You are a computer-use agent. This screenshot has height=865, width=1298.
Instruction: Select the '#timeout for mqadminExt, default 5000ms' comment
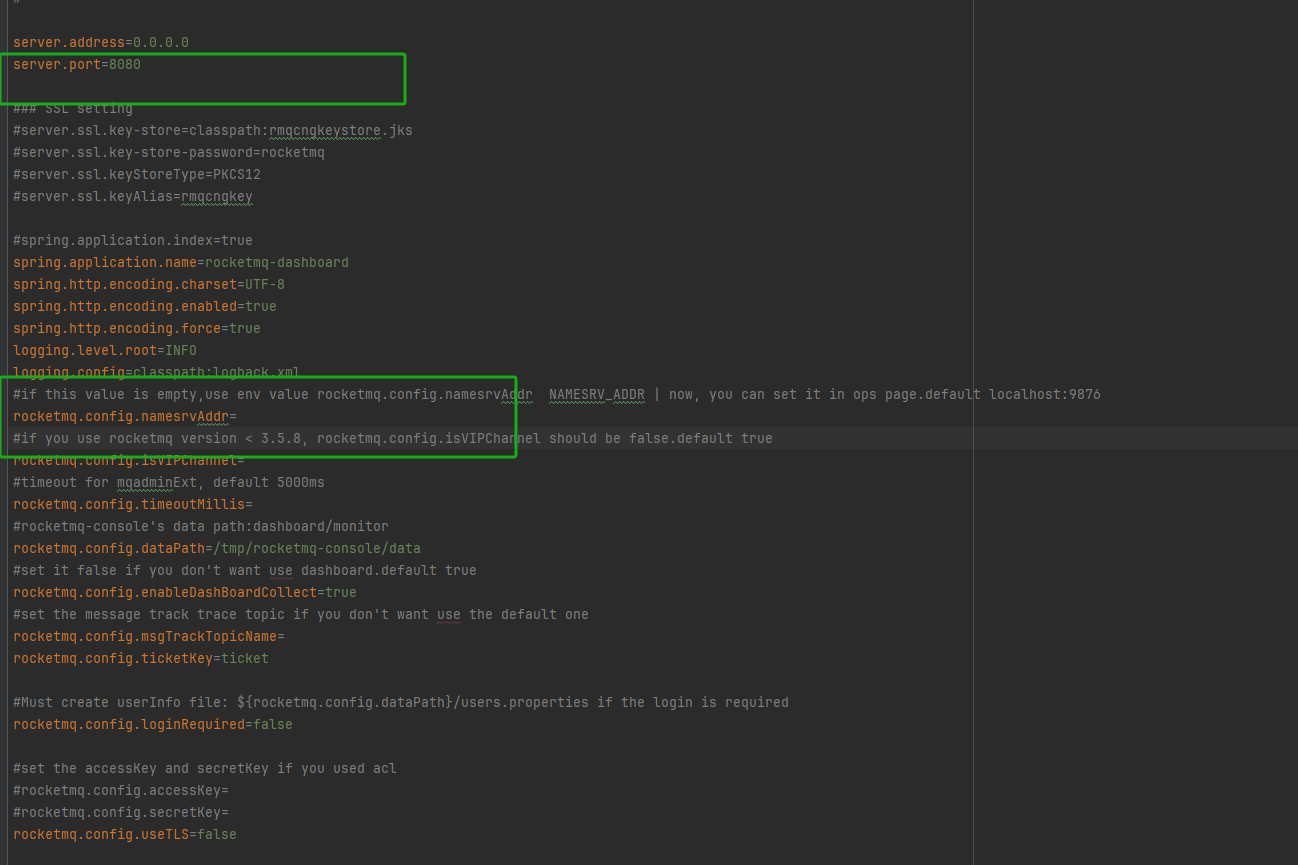point(169,483)
